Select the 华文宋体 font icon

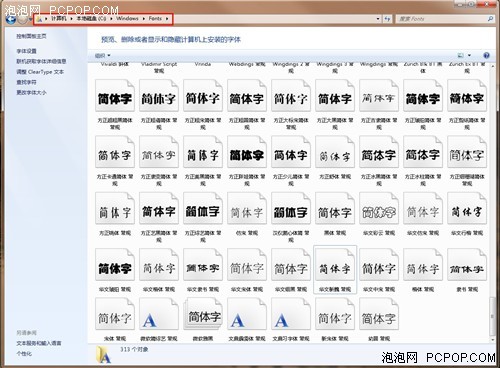tap(247, 264)
